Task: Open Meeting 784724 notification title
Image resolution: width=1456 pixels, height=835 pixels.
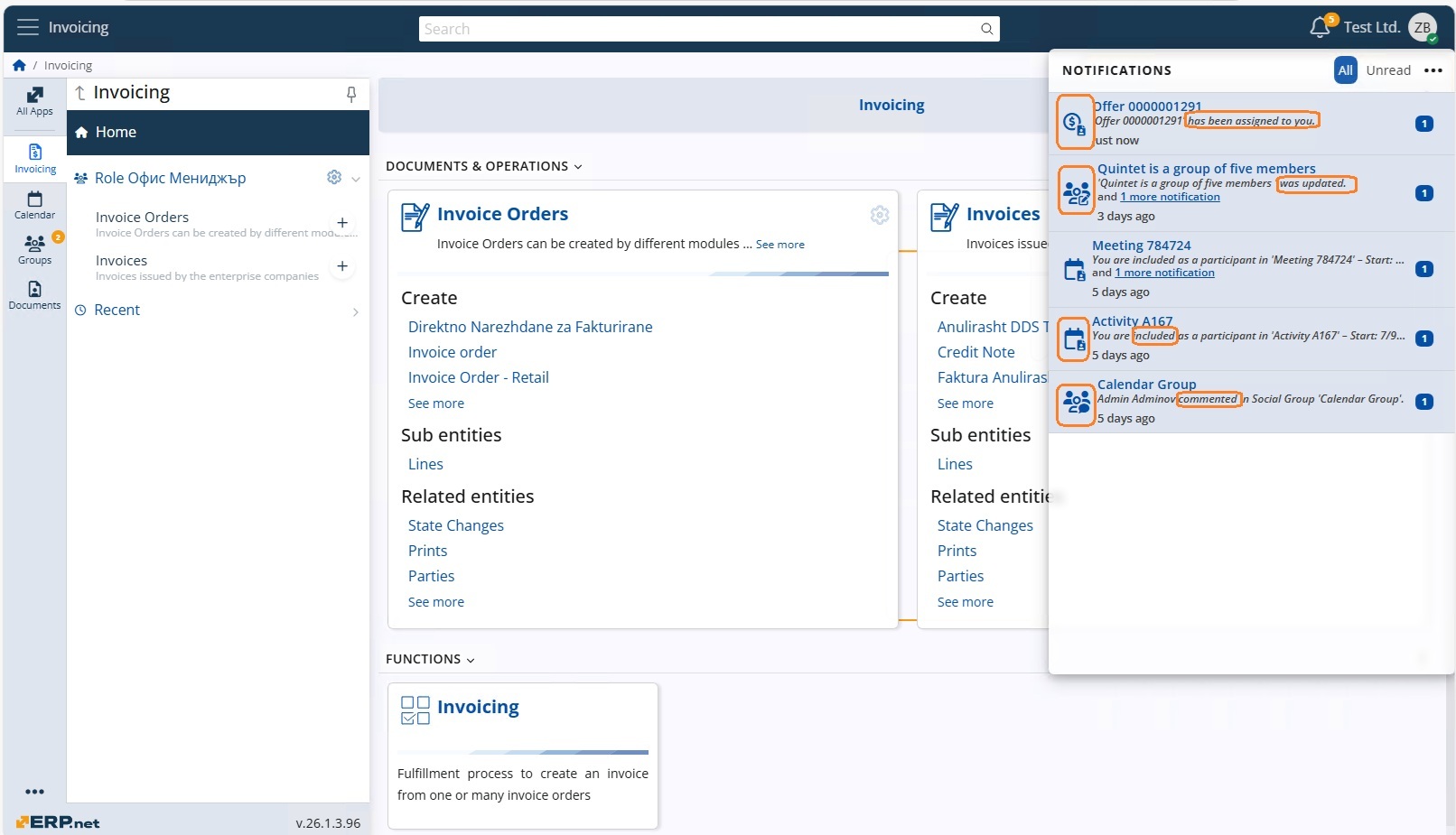Action: 1141,246
